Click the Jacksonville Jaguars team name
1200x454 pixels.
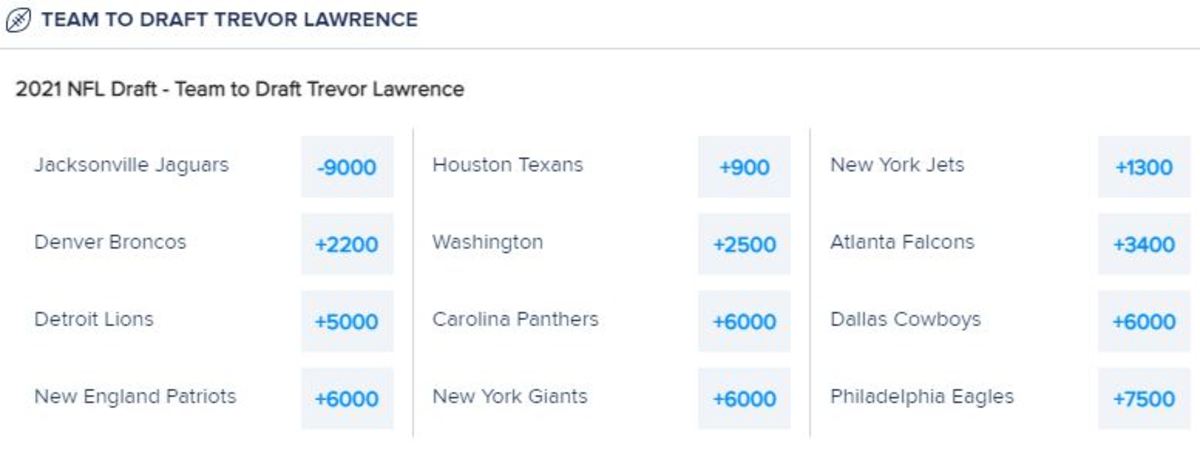coord(131,165)
